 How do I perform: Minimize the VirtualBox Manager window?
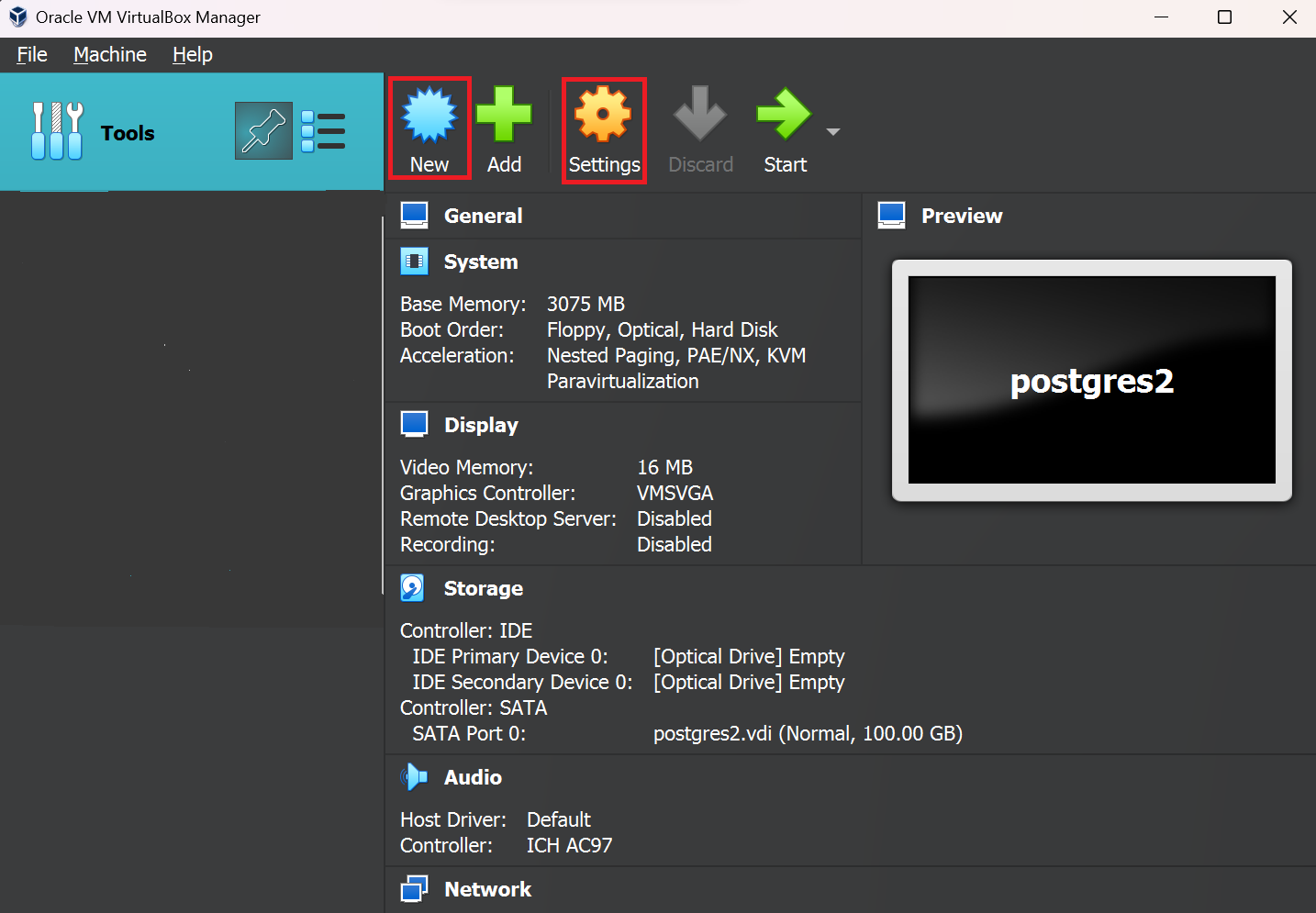tap(1161, 17)
